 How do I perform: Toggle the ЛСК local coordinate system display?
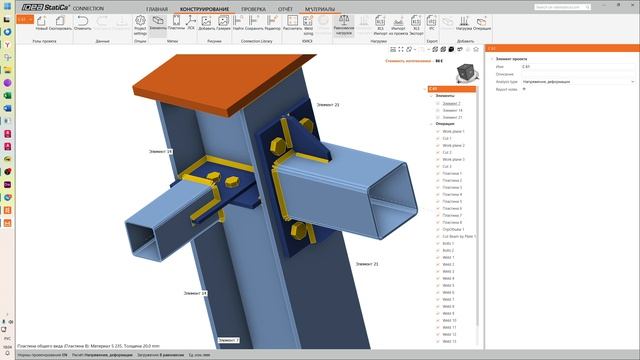coord(191,23)
